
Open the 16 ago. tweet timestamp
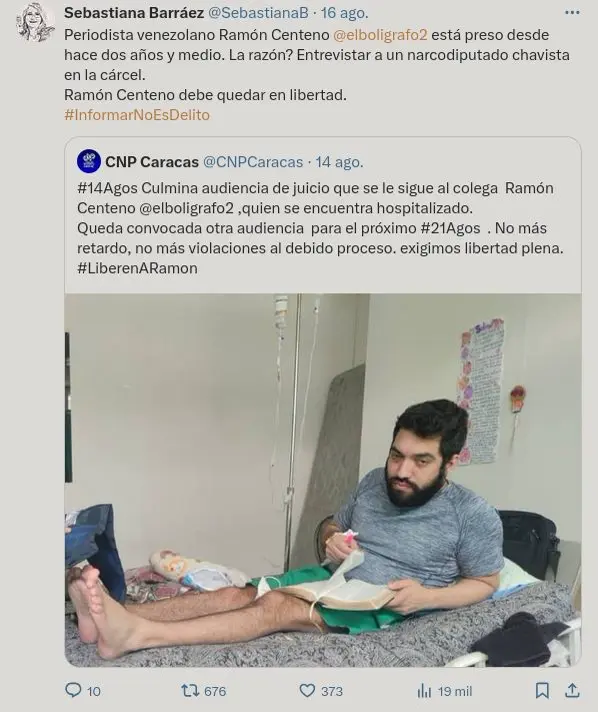click(x=345, y=13)
